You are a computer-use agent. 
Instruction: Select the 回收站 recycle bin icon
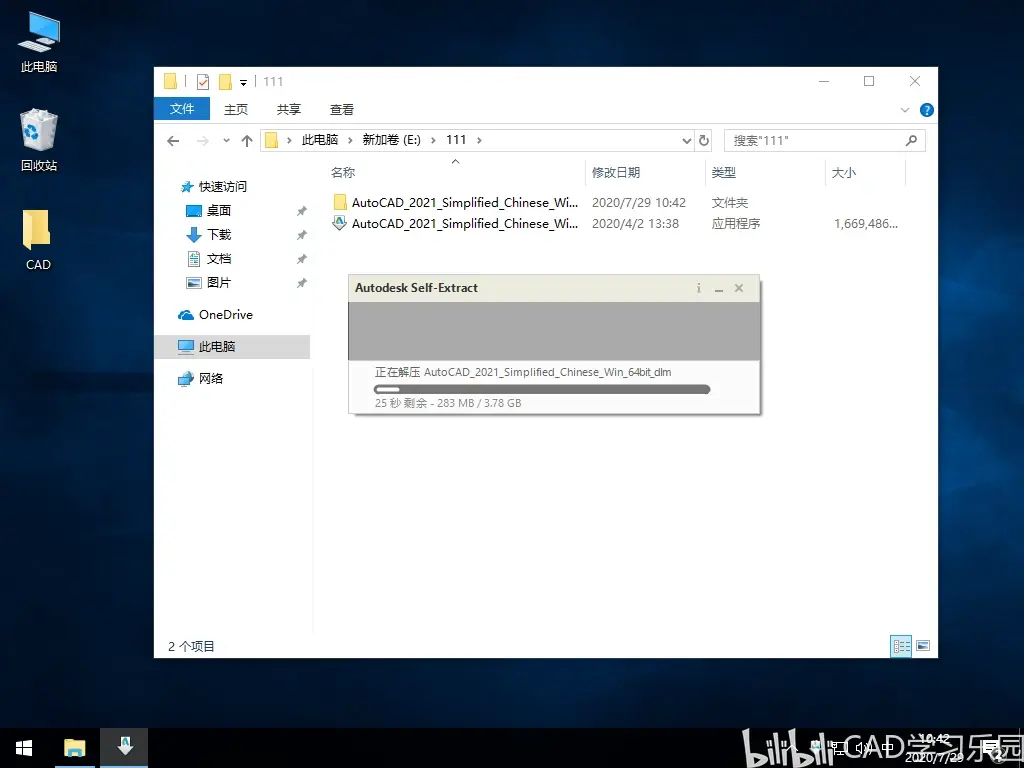tap(39, 140)
